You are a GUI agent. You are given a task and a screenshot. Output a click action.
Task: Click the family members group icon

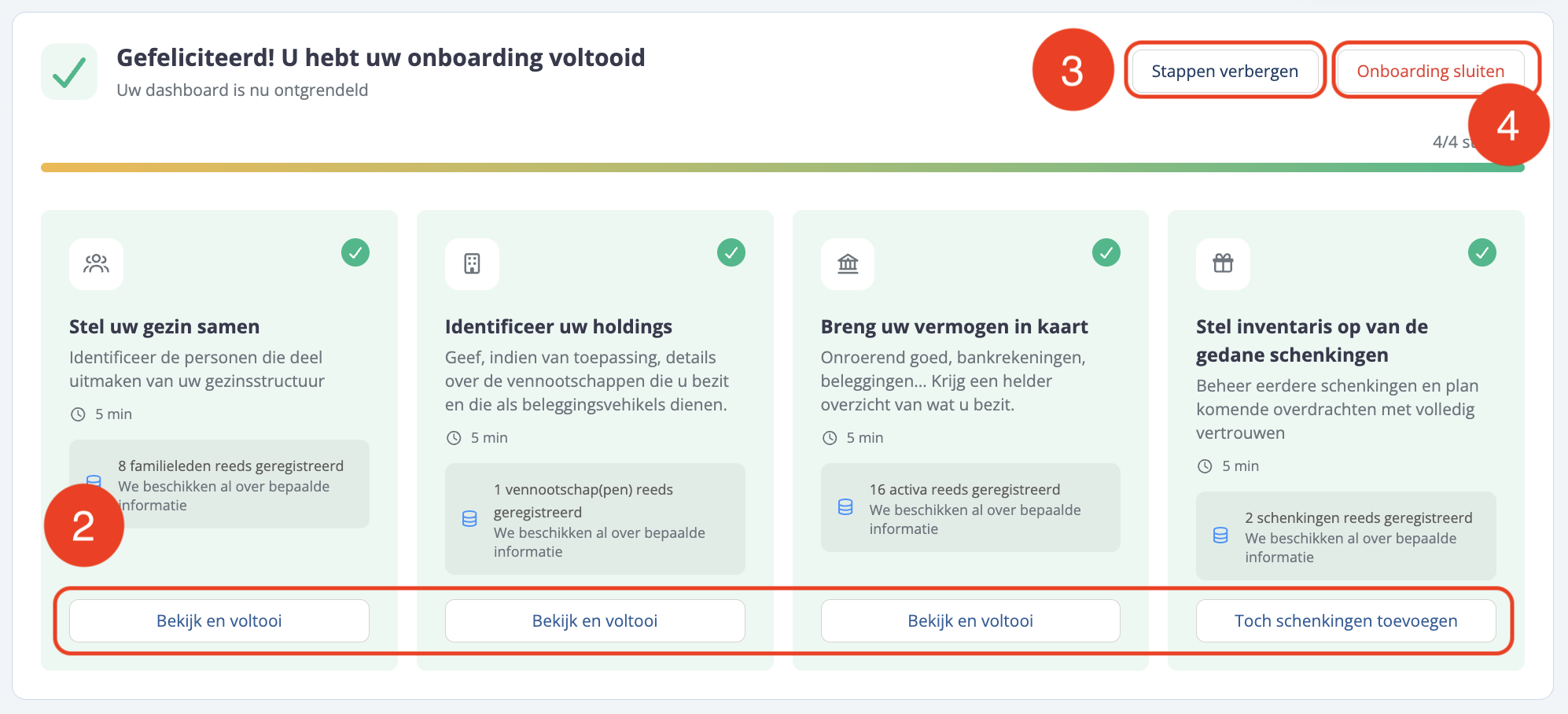pos(96,263)
